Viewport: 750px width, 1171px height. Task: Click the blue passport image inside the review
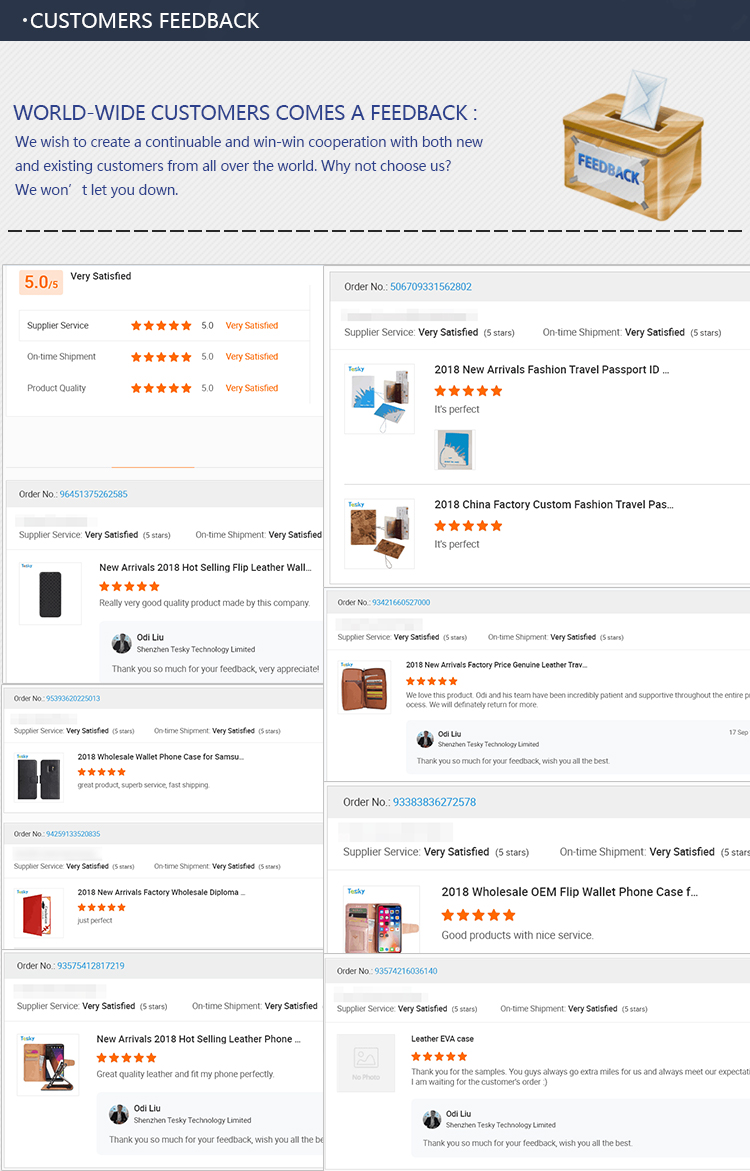(x=454, y=450)
